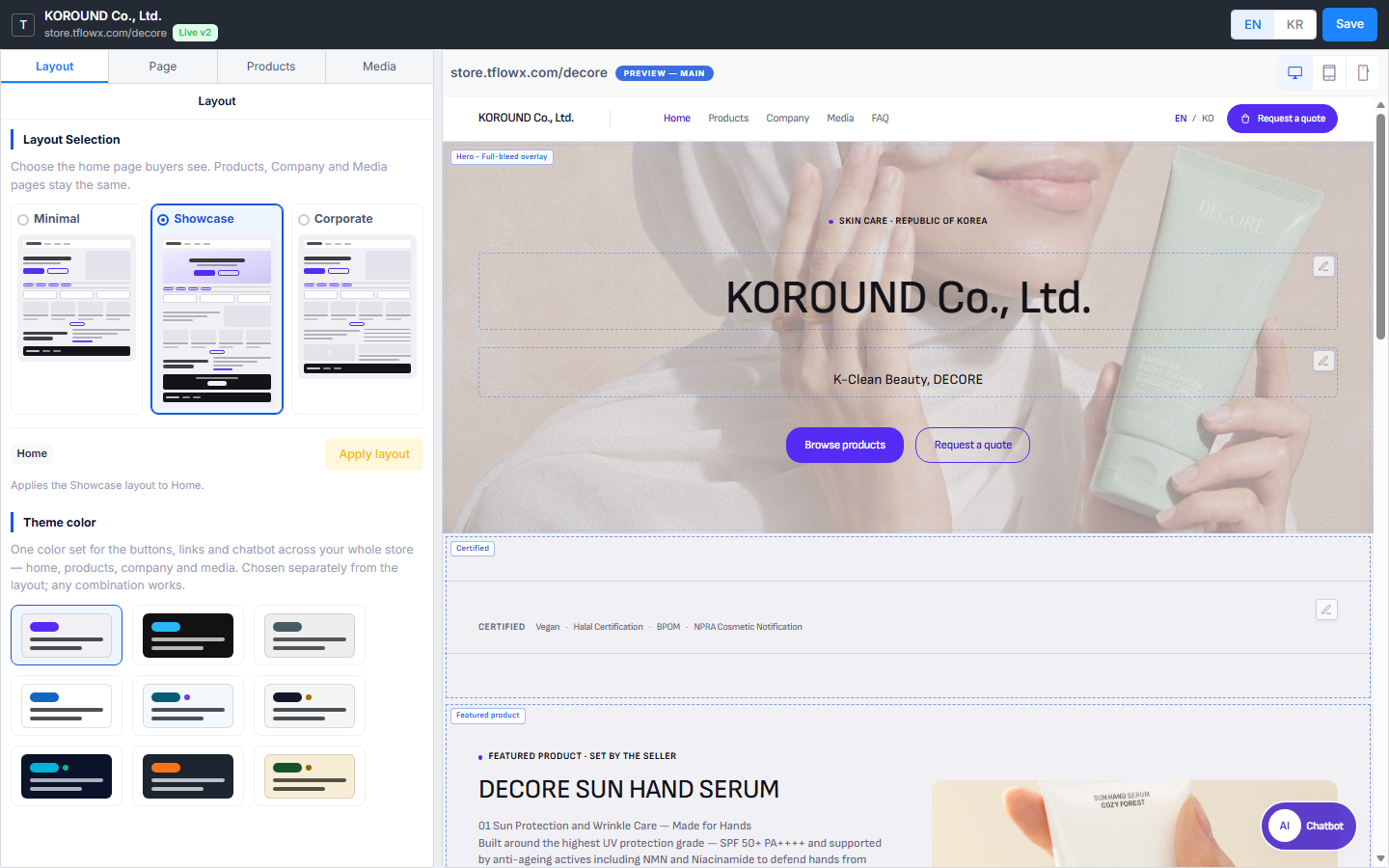1389x868 pixels.
Task: Choose the purple theme on light background
Action: (x=67, y=636)
